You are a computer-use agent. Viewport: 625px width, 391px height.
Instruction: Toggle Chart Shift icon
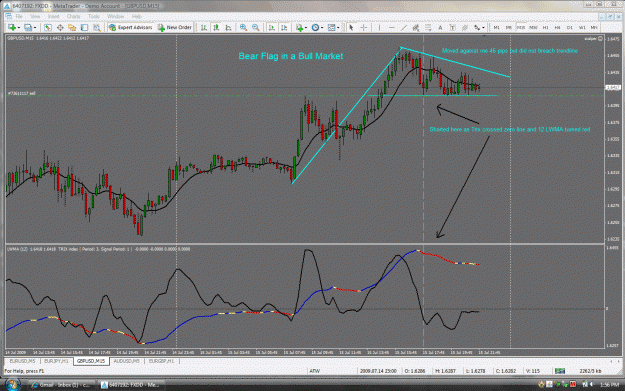point(284,28)
